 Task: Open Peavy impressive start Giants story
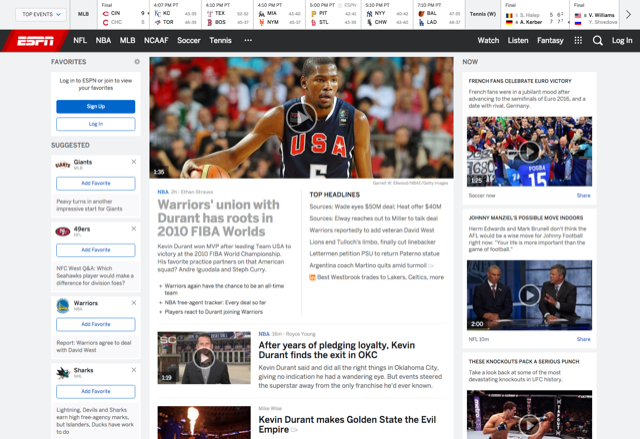click(x=89, y=205)
